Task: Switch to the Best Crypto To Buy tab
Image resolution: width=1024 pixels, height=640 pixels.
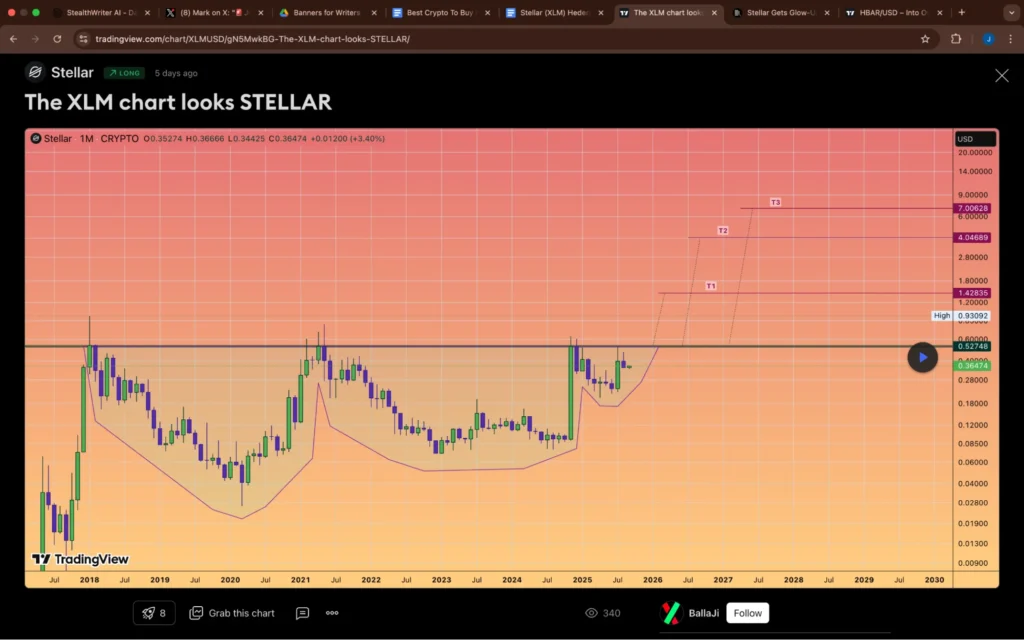Action: point(440,12)
